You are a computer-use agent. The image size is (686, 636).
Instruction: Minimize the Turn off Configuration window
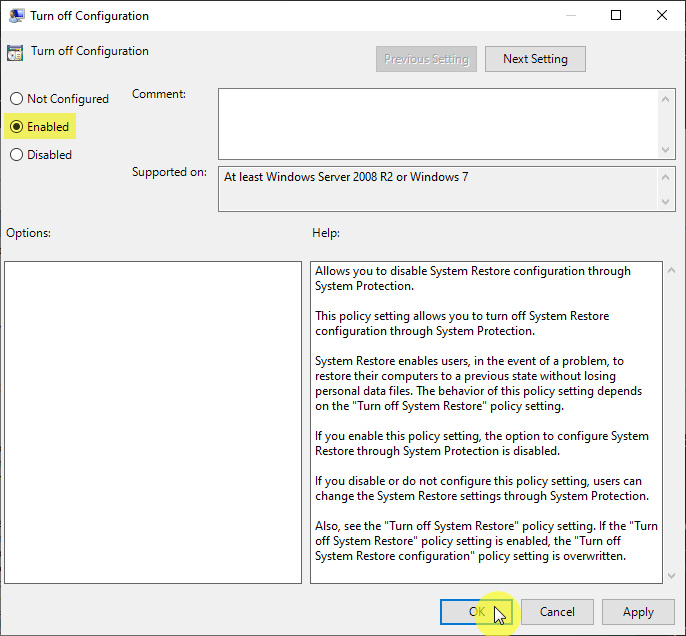tap(570, 16)
